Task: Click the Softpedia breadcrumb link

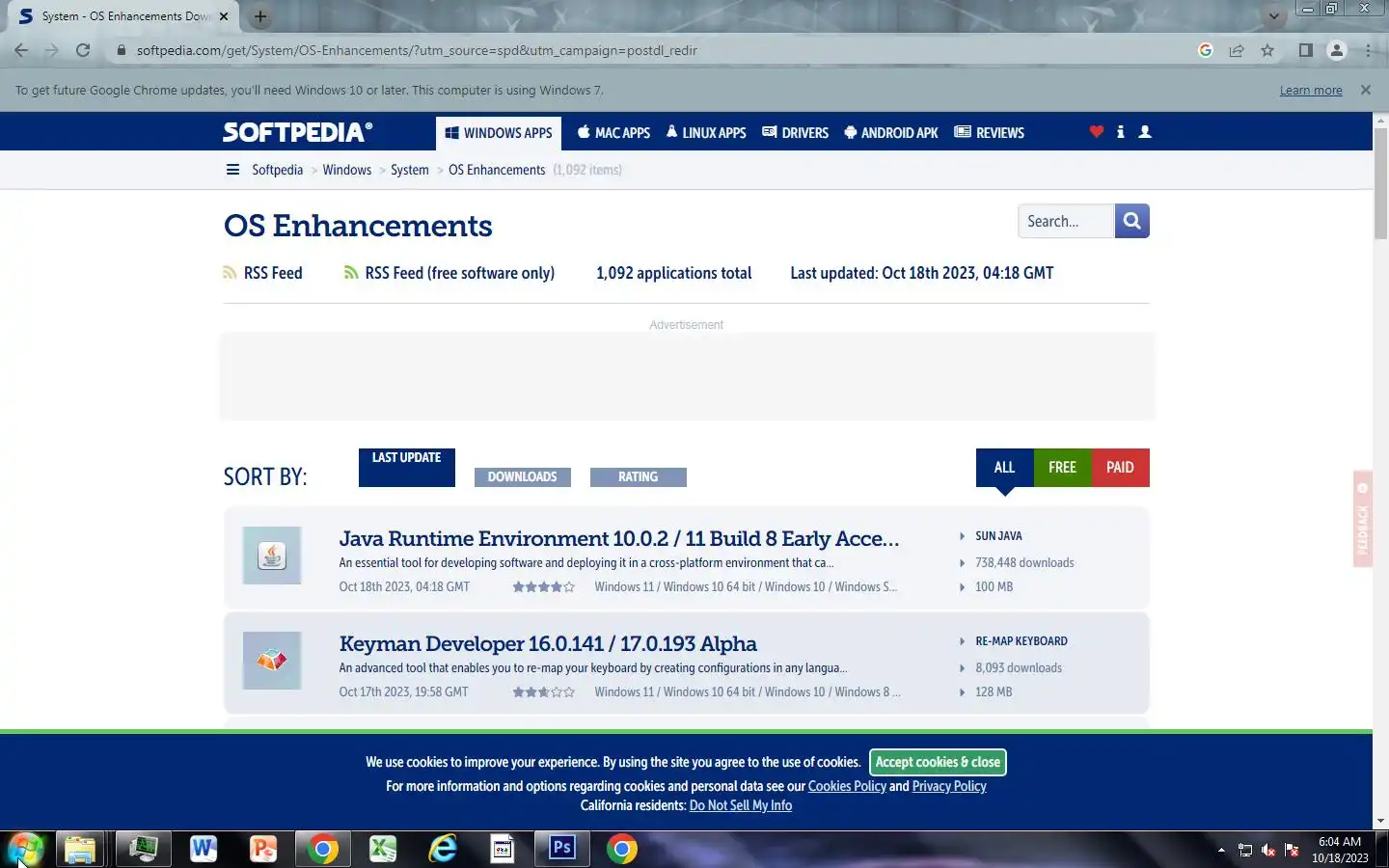Action: click(277, 170)
